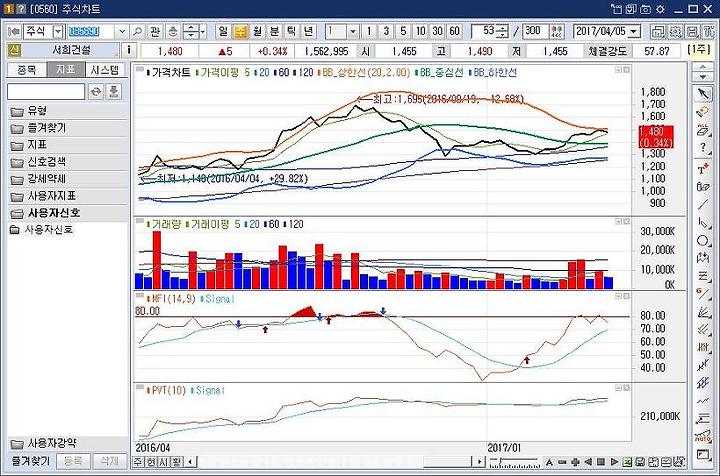The height and width of the screenshot is (476, 720).
Task: Expand the '지표' folder in tree
Action: 67,145
